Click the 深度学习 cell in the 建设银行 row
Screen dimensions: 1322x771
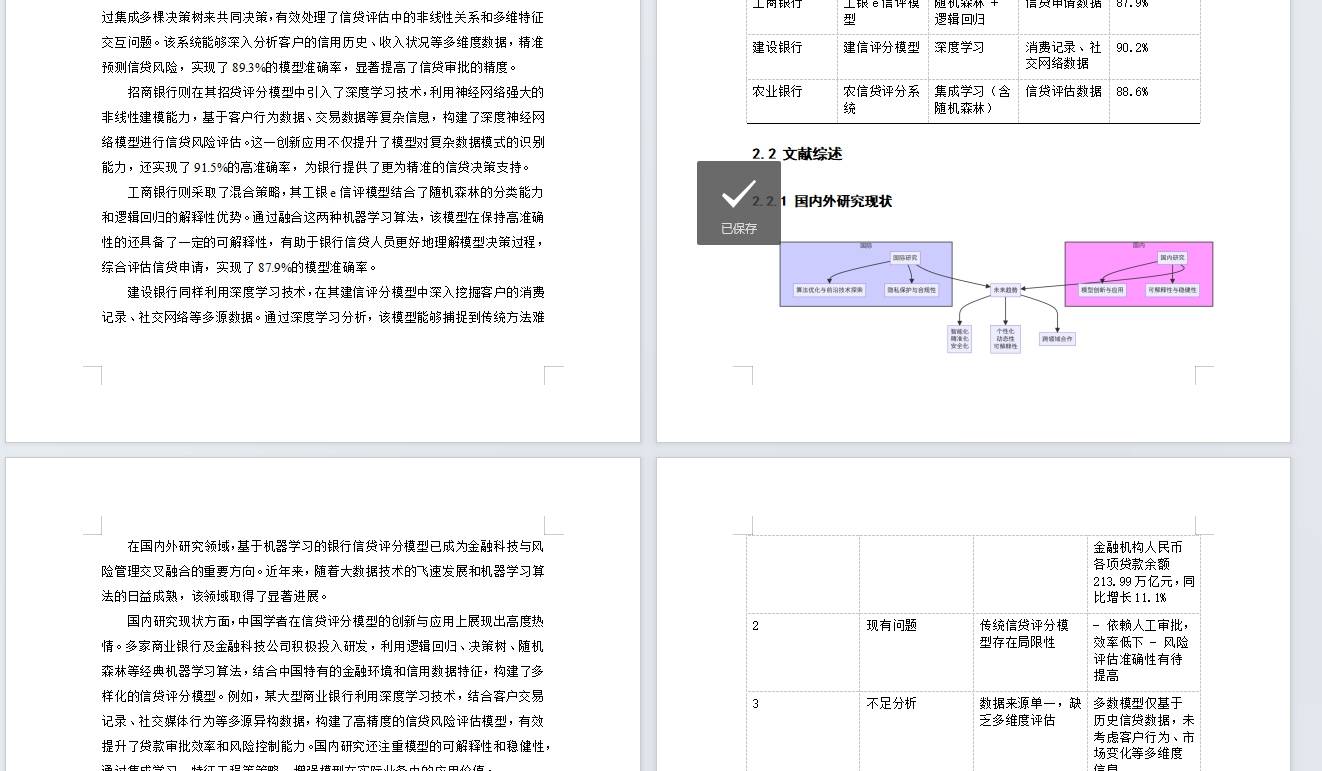pos(973,56)
